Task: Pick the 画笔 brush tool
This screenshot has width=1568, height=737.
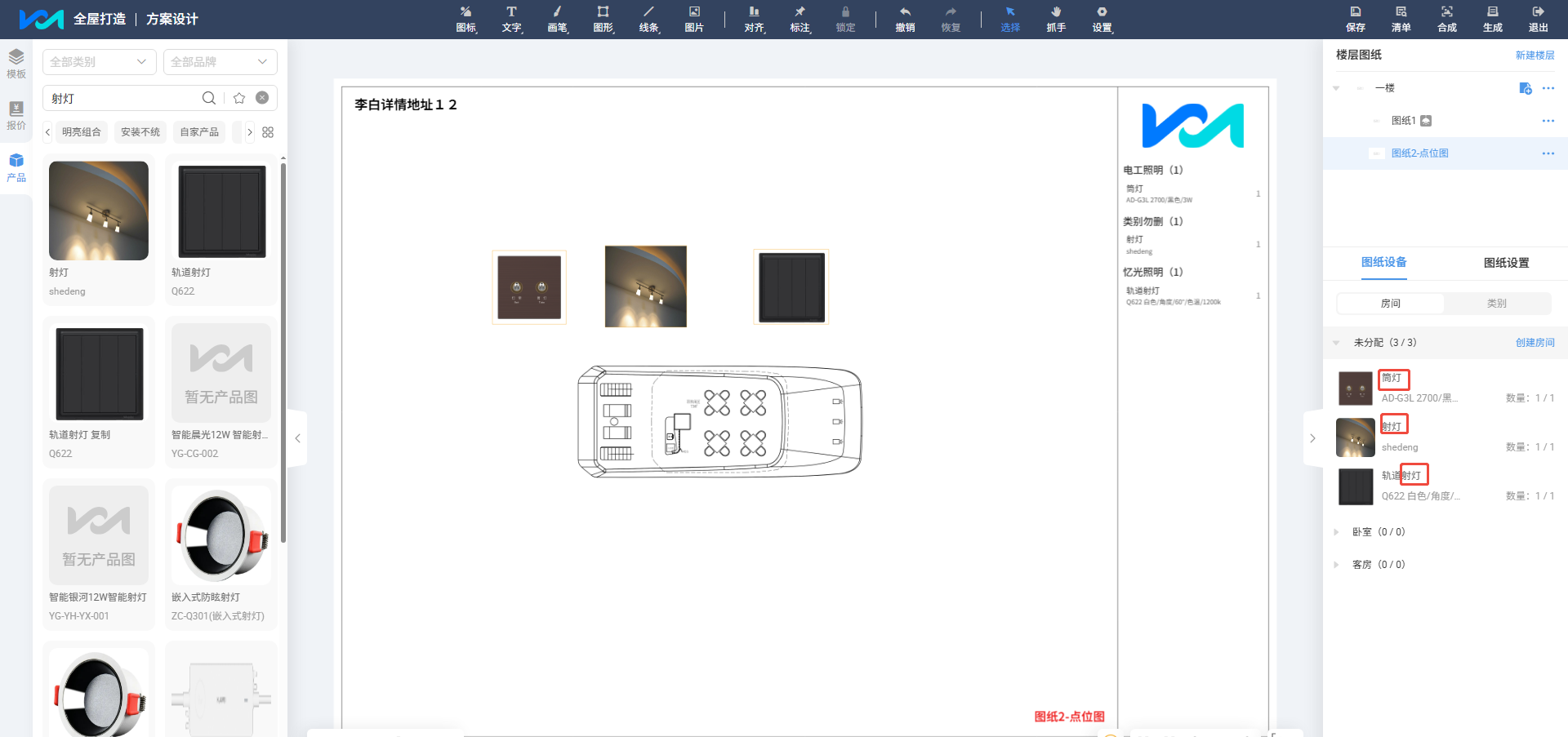Action: coord(558,19)
